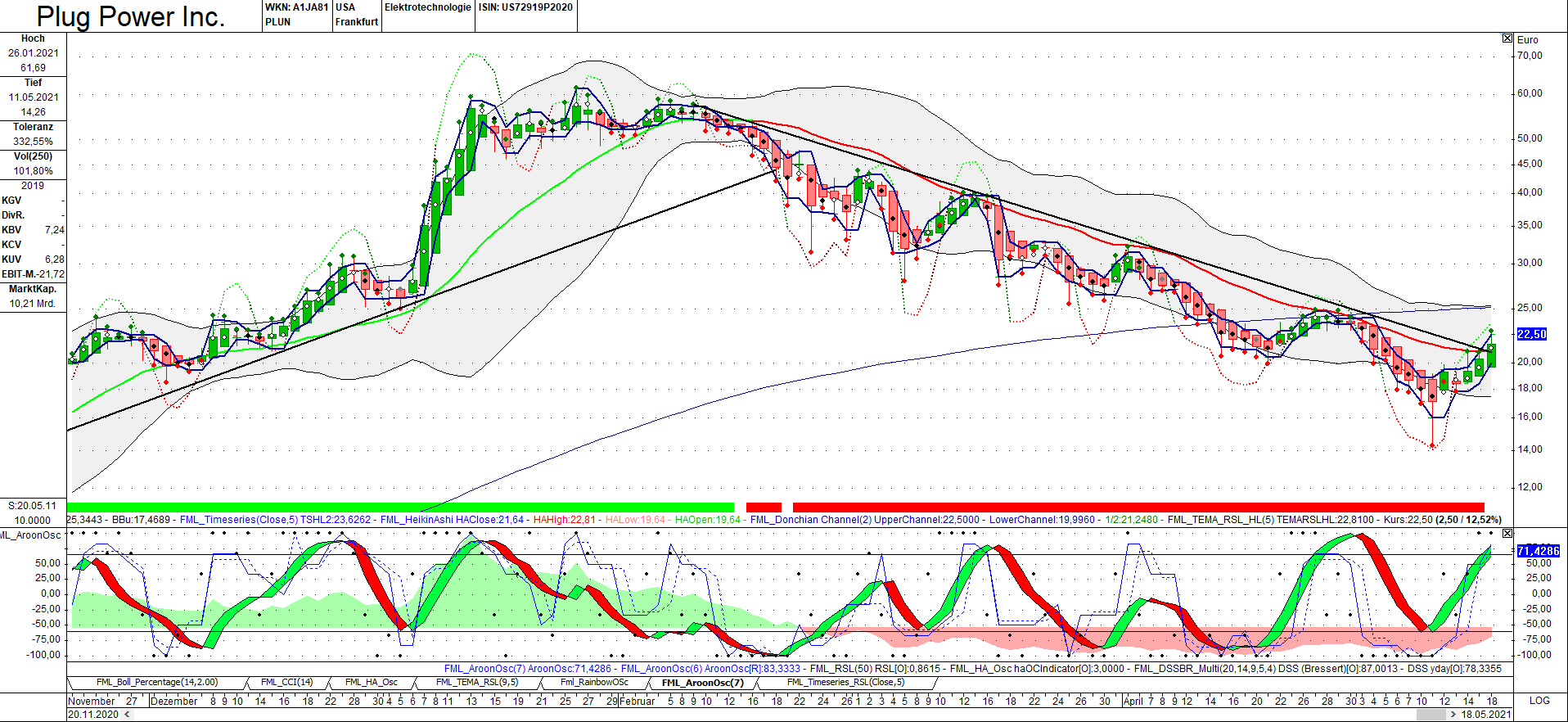Click the Tief date 11.05.2021
Viewport: 1568px width, 722px height.
[34, 97]
